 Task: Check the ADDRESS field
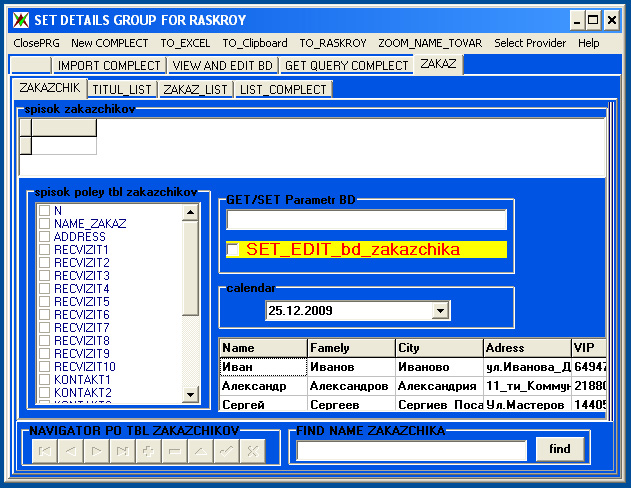pyautogui.click(x=44, y=237)
